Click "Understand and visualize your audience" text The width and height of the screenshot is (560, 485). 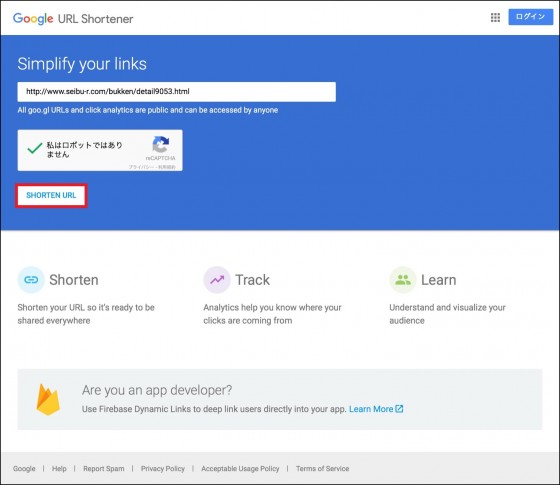pos(447,314)
